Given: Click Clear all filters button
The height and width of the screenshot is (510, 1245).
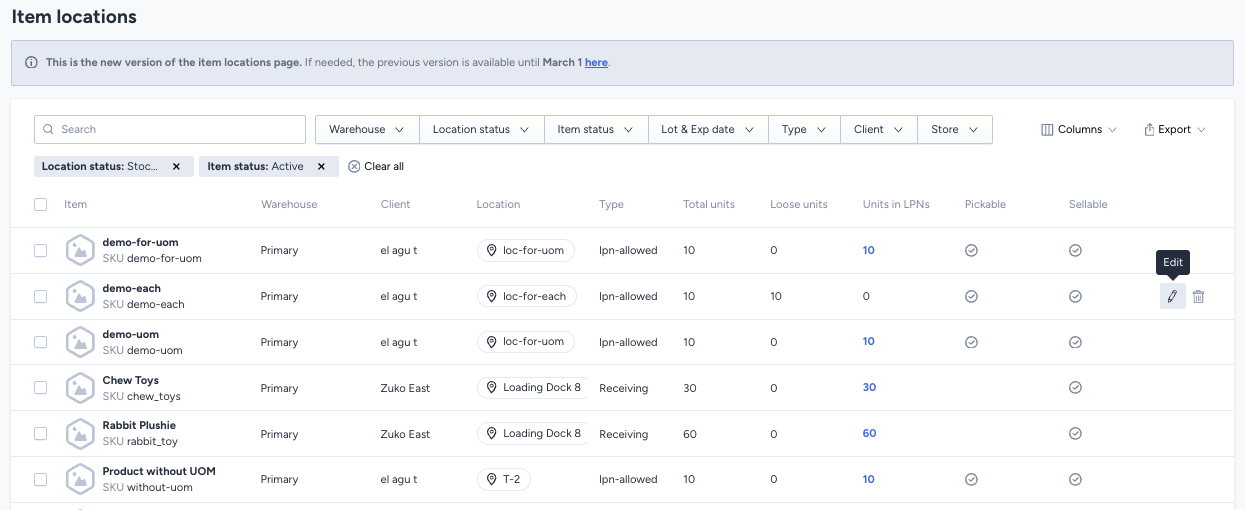Looking at the screenshot, I should (x=376, y=167).
